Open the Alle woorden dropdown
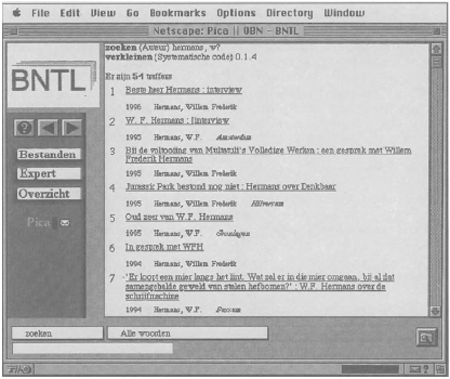This screenshot has height=379, width=450. [x=187, y=333]
